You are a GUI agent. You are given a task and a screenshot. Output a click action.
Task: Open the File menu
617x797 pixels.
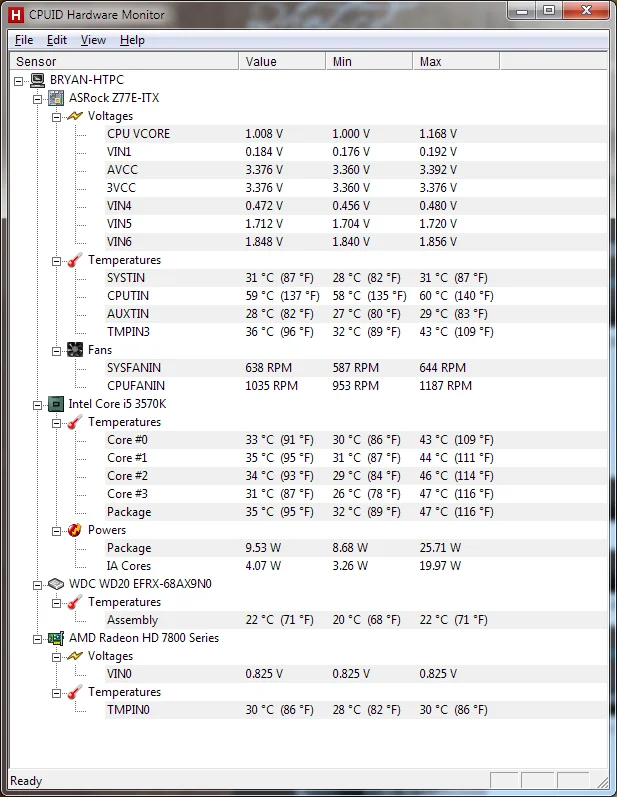pyautogui.click(x=24, y=40)
